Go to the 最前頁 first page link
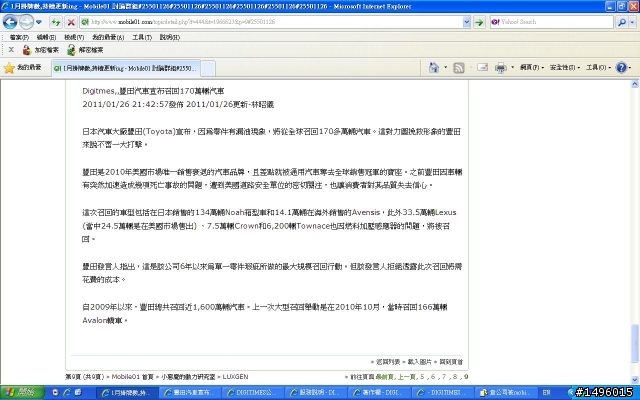 point(384,377)
